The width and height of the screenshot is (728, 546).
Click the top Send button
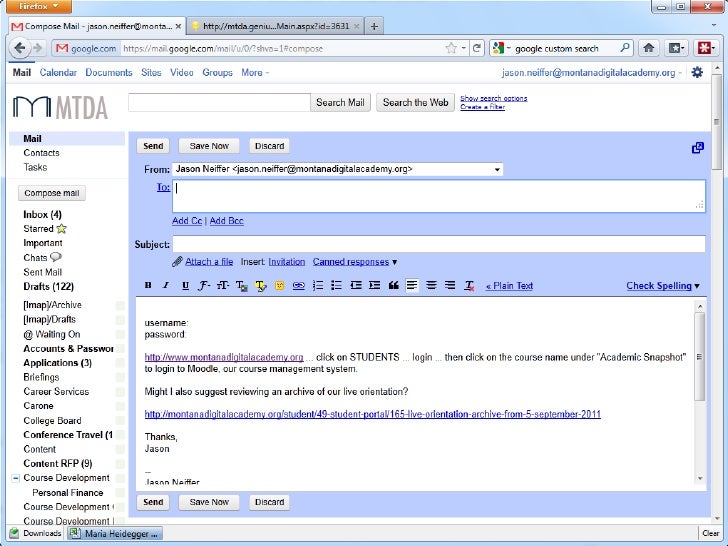[153, 146]
